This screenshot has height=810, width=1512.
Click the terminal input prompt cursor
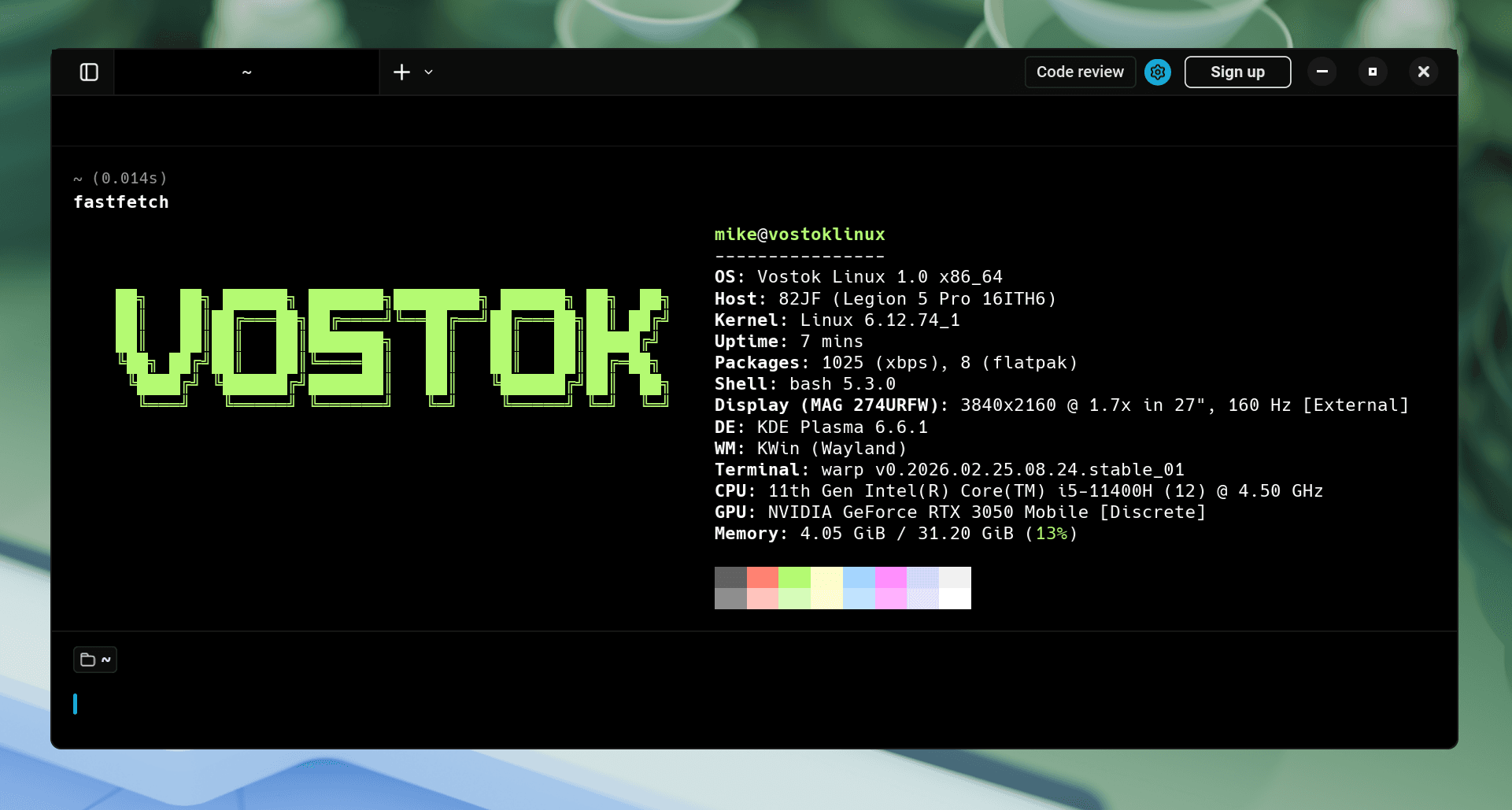[x=76, y=704]
